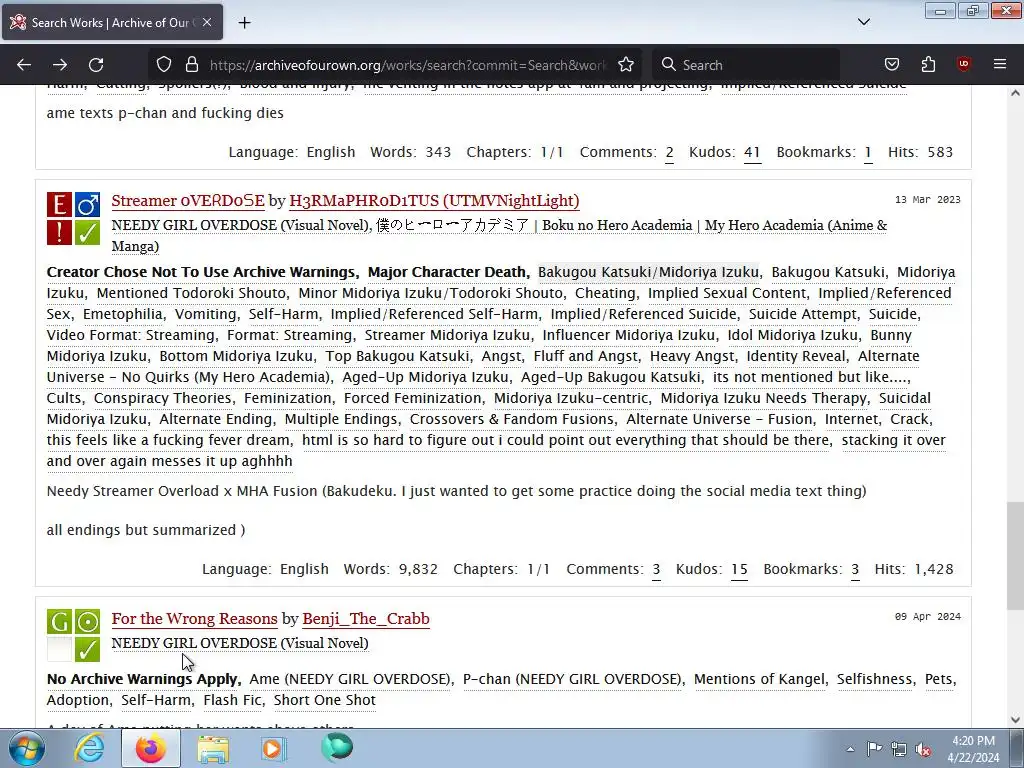The width and height of the screenshot is (1024, 768).
Task: Click the page vertical scrollbar thumb
Action: 1015,556
